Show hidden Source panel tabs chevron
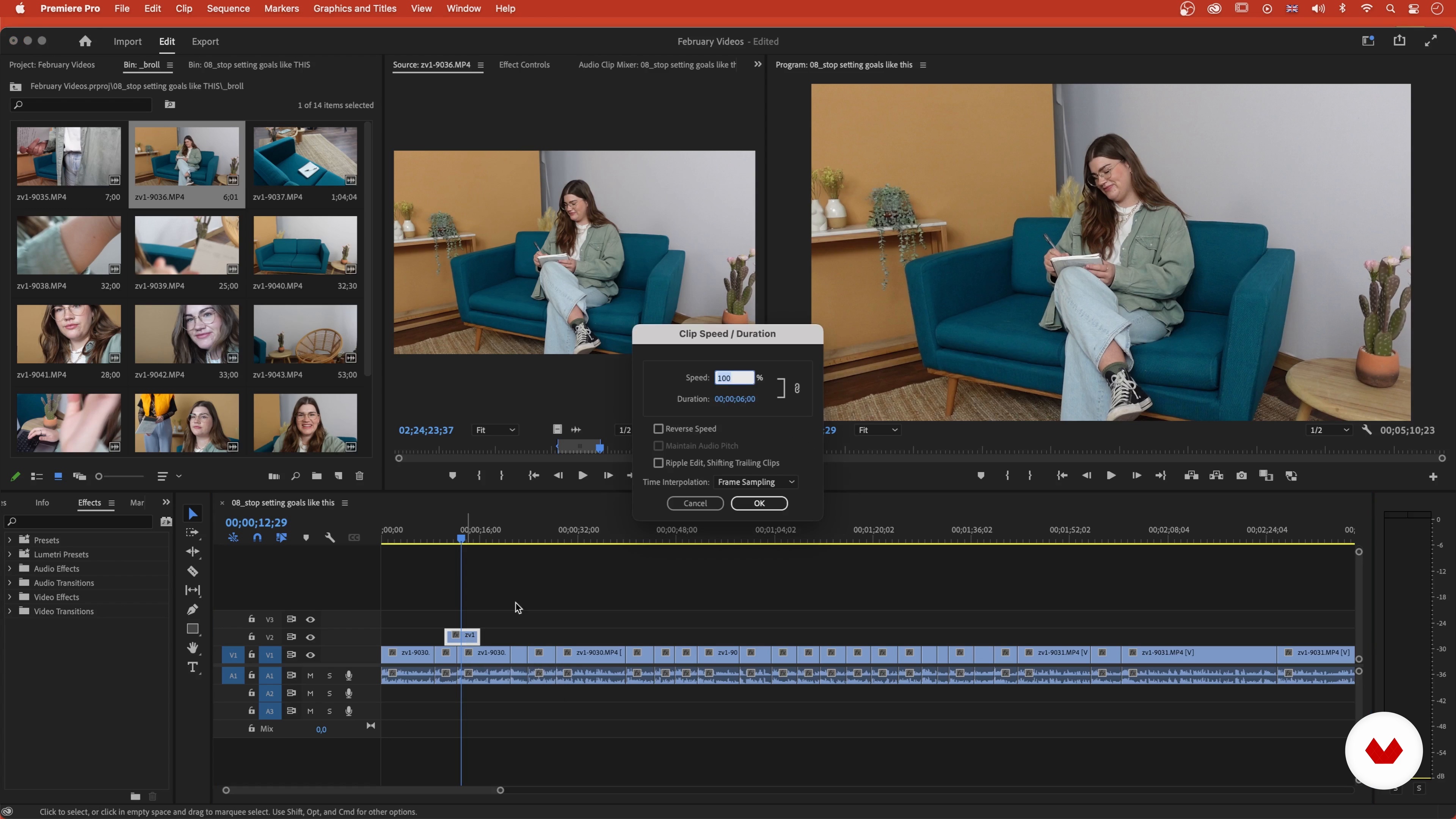 click(x=758, y=64)
